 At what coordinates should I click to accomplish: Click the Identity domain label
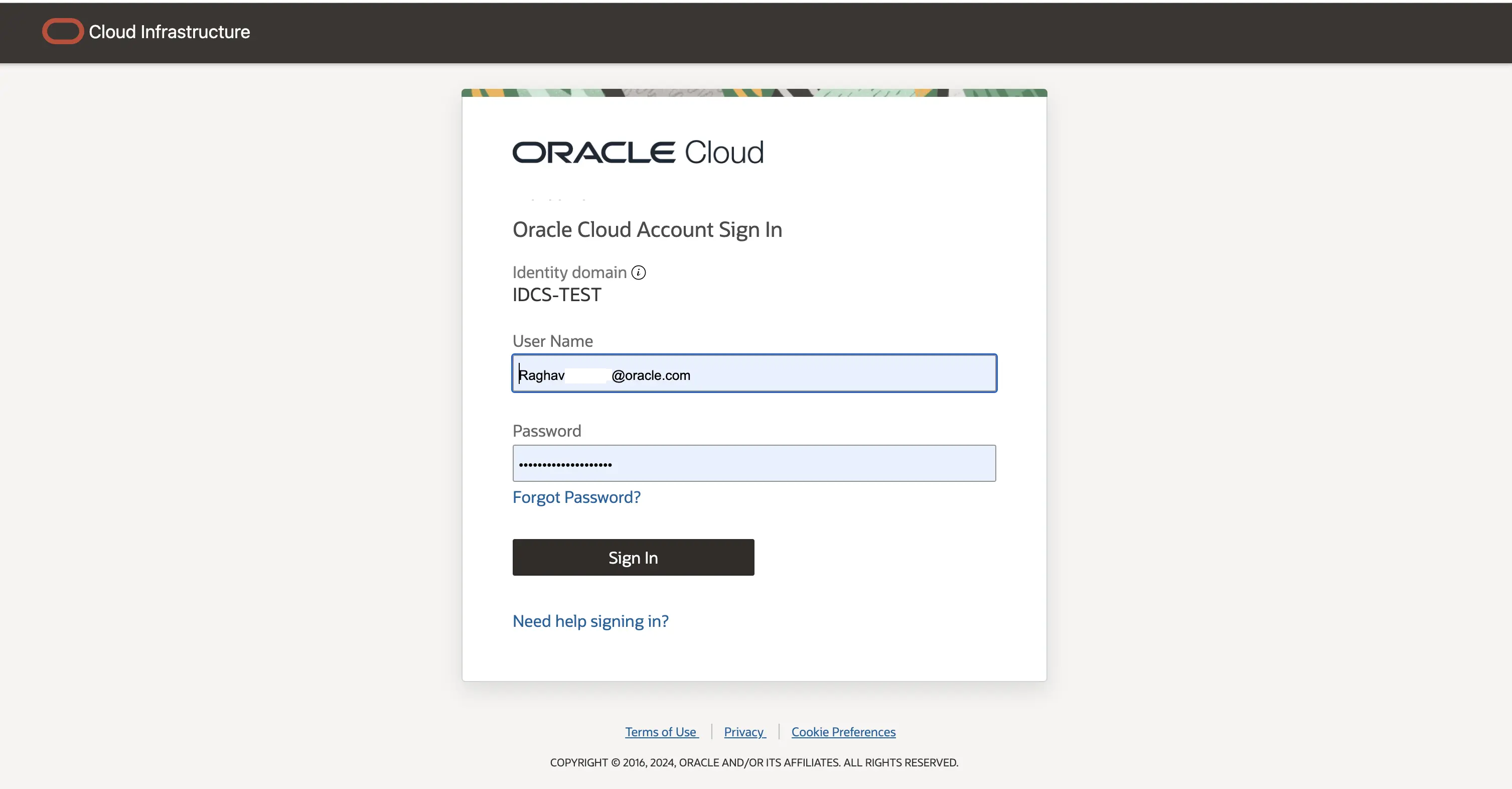tap(569, 273)
